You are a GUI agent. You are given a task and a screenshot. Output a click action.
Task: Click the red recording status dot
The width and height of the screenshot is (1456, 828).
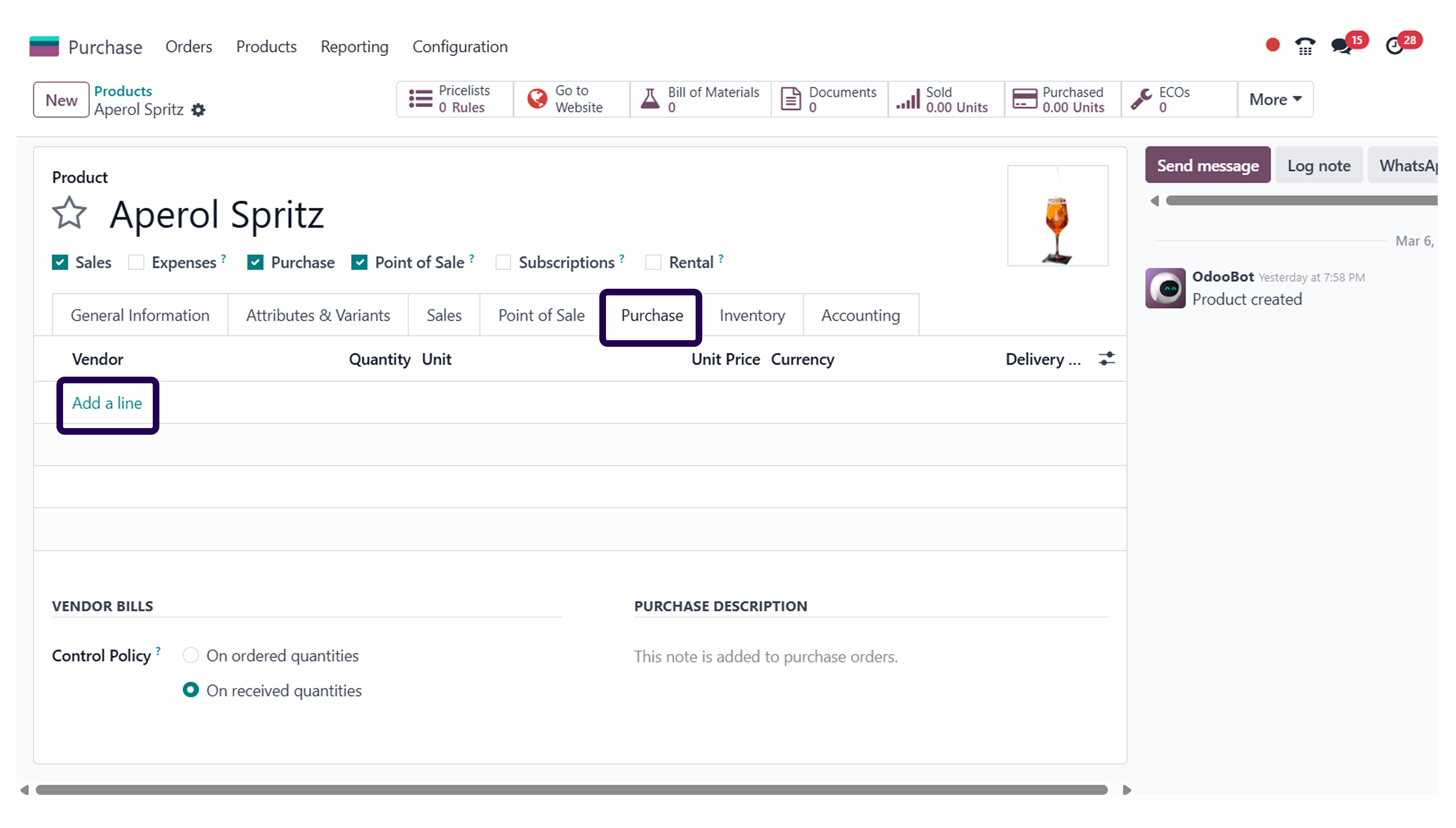1272,45
